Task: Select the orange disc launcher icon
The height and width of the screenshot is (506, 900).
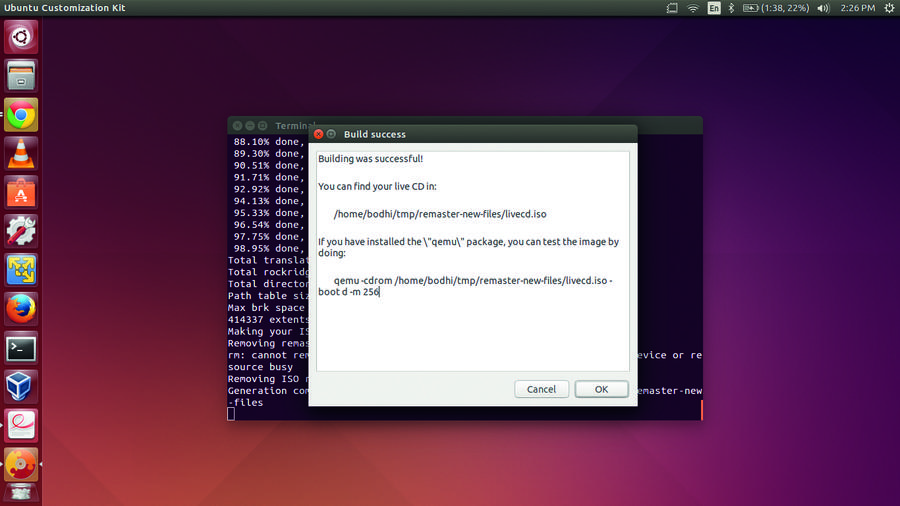Action: 21,465
